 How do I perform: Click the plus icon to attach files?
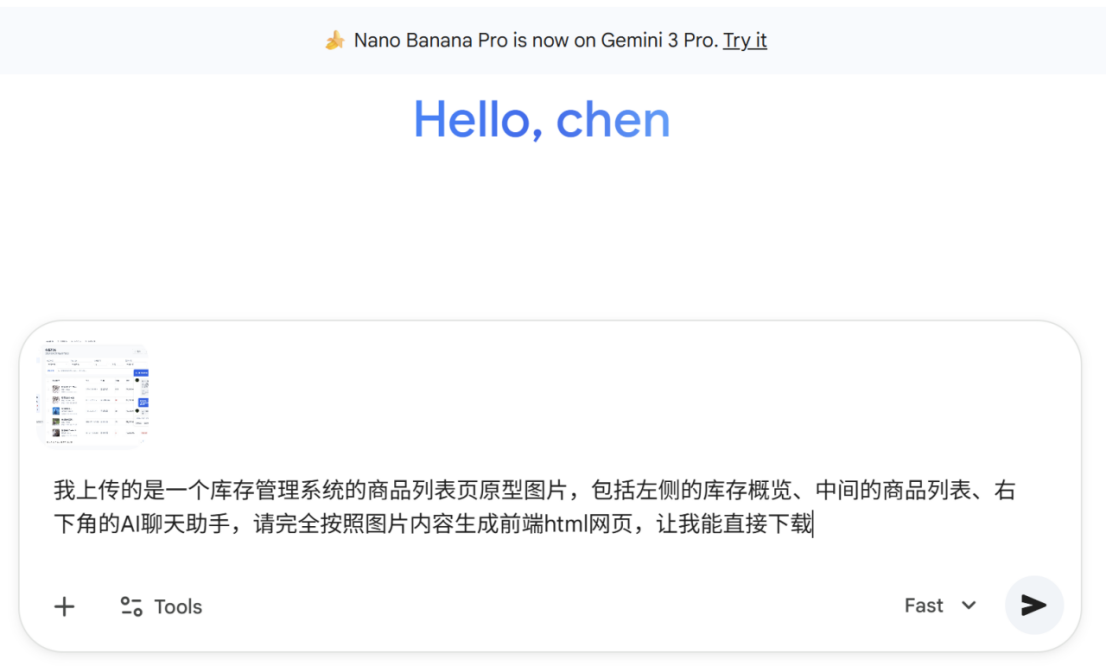click(x=63, y=606)
